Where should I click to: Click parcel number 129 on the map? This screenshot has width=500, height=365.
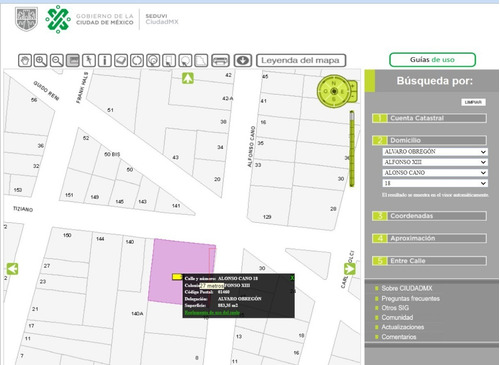tap(267, 217)
